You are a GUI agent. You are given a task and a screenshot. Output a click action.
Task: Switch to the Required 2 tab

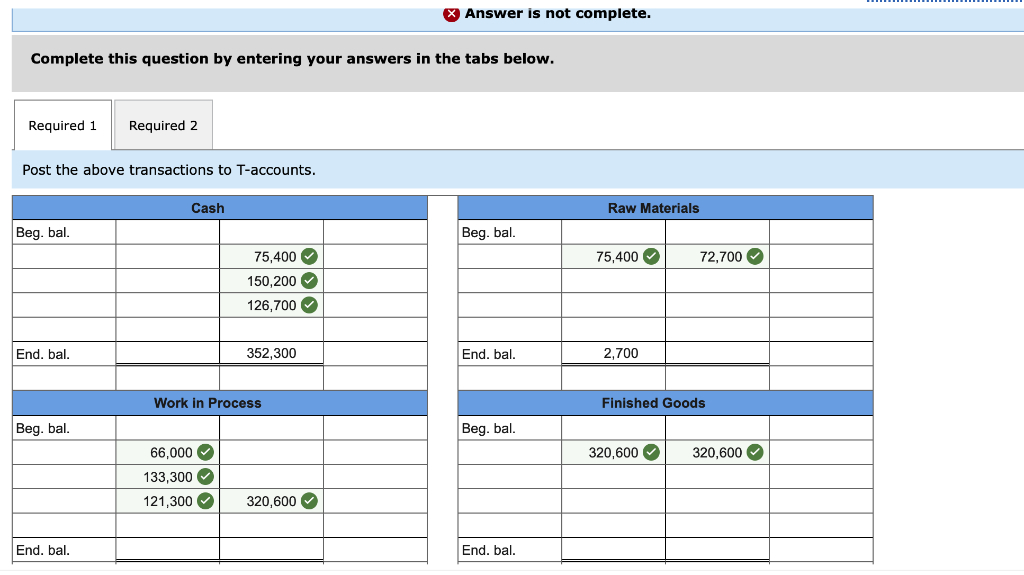coord(163,125)
